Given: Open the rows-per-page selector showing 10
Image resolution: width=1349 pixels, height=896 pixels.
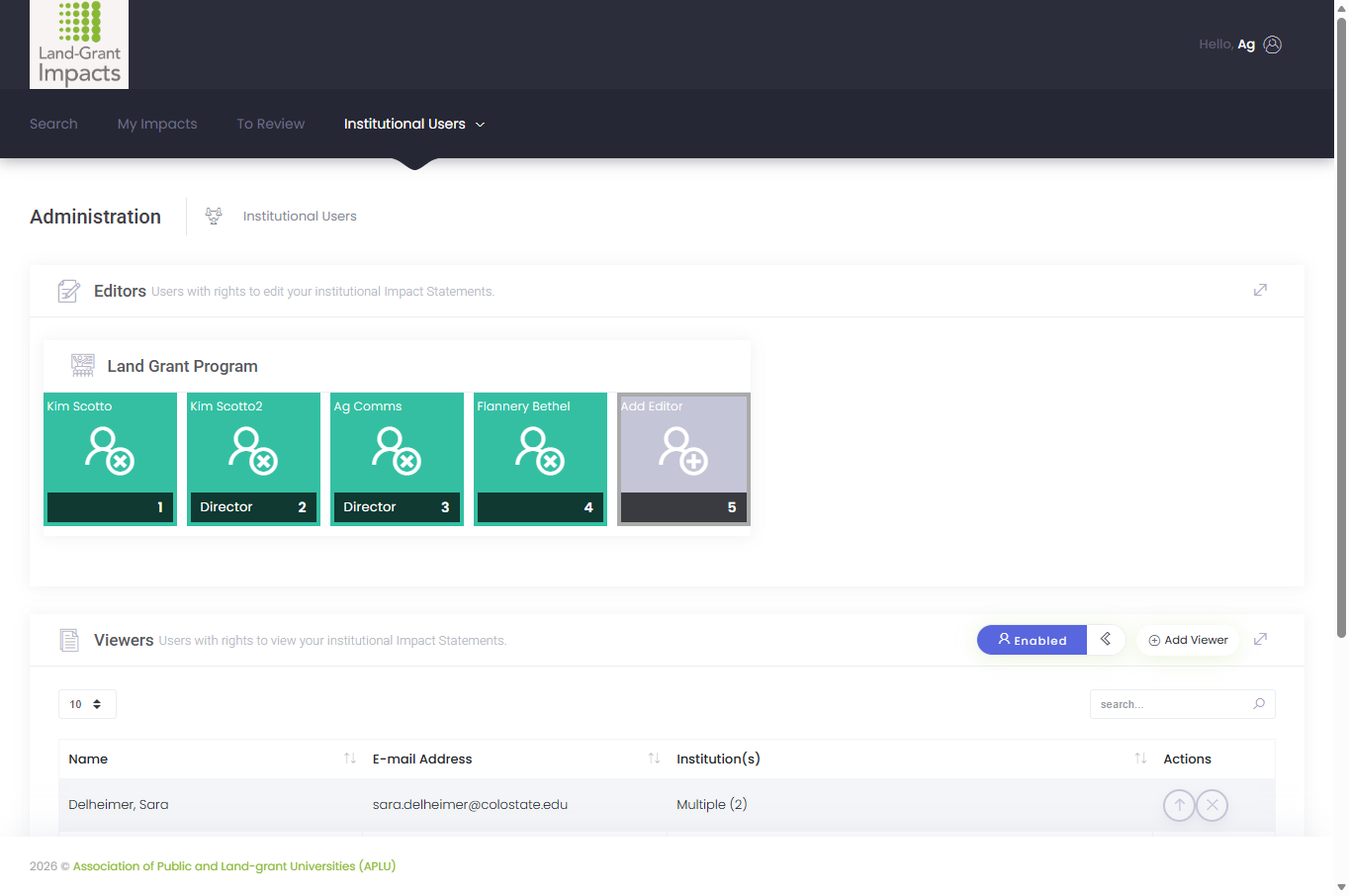Looking at the screenshot, I should [x=87, y=704].
